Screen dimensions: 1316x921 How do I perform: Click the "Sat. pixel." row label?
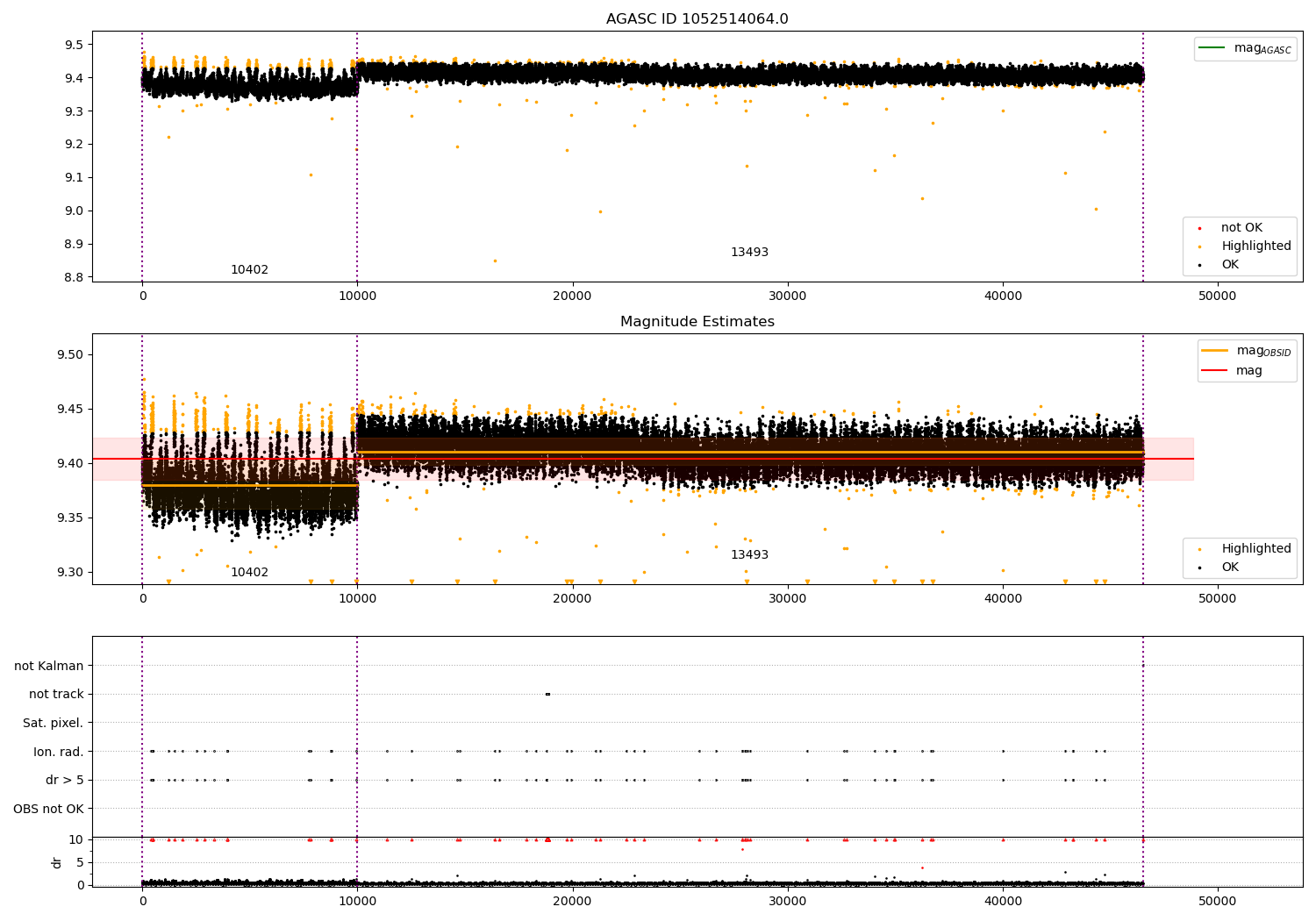coord(54,724)
